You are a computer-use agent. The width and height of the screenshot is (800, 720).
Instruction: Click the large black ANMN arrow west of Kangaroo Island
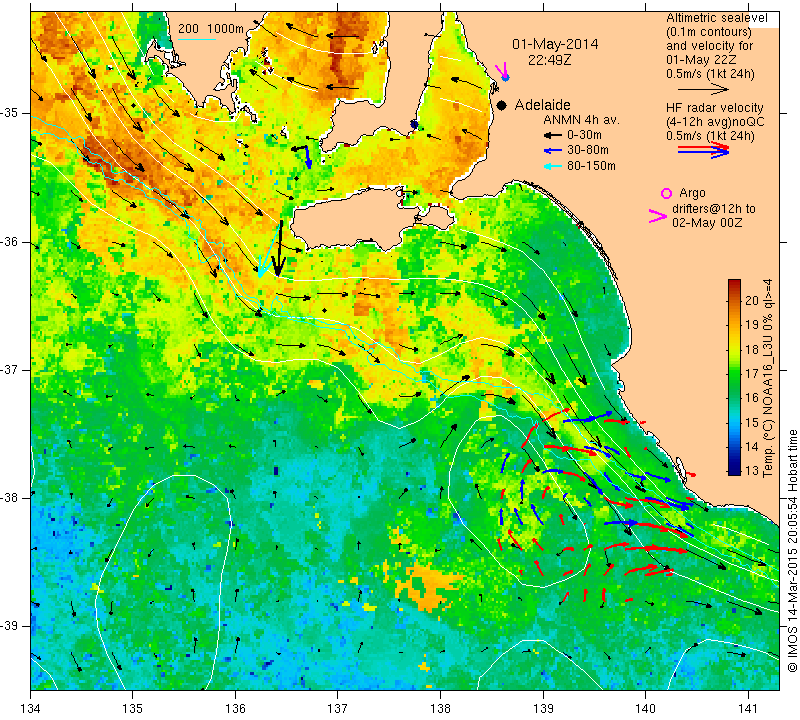pyautogui.click(x=279, y=249)
